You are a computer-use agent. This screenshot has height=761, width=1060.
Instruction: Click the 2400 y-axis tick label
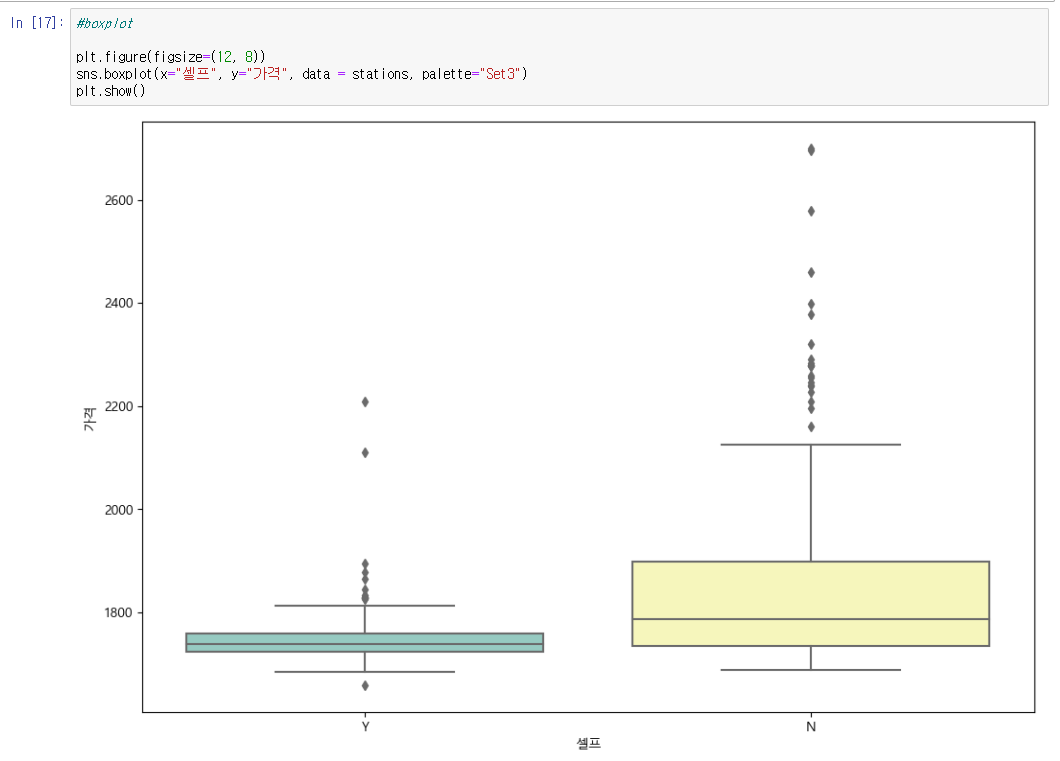click(119, 303)
